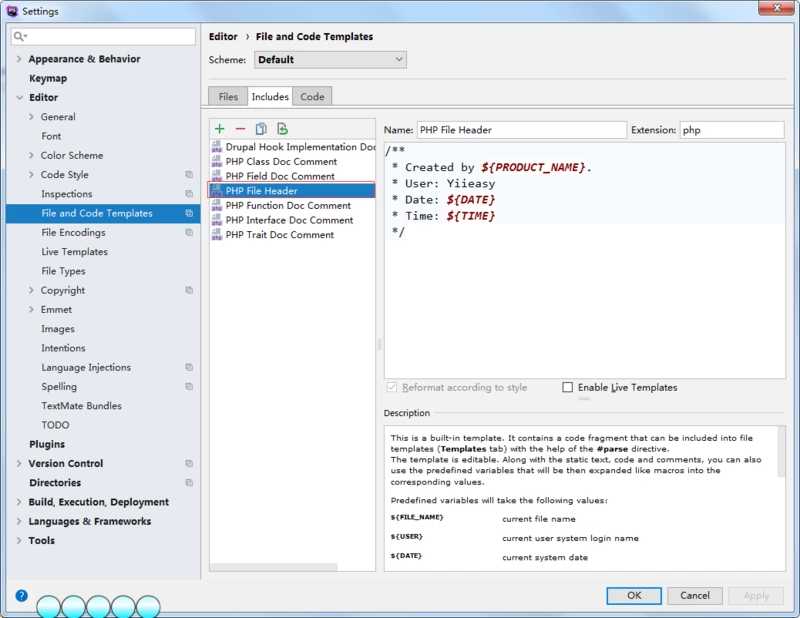Click the file icon of PHP Field Doc Comment

tap(217, 176)
